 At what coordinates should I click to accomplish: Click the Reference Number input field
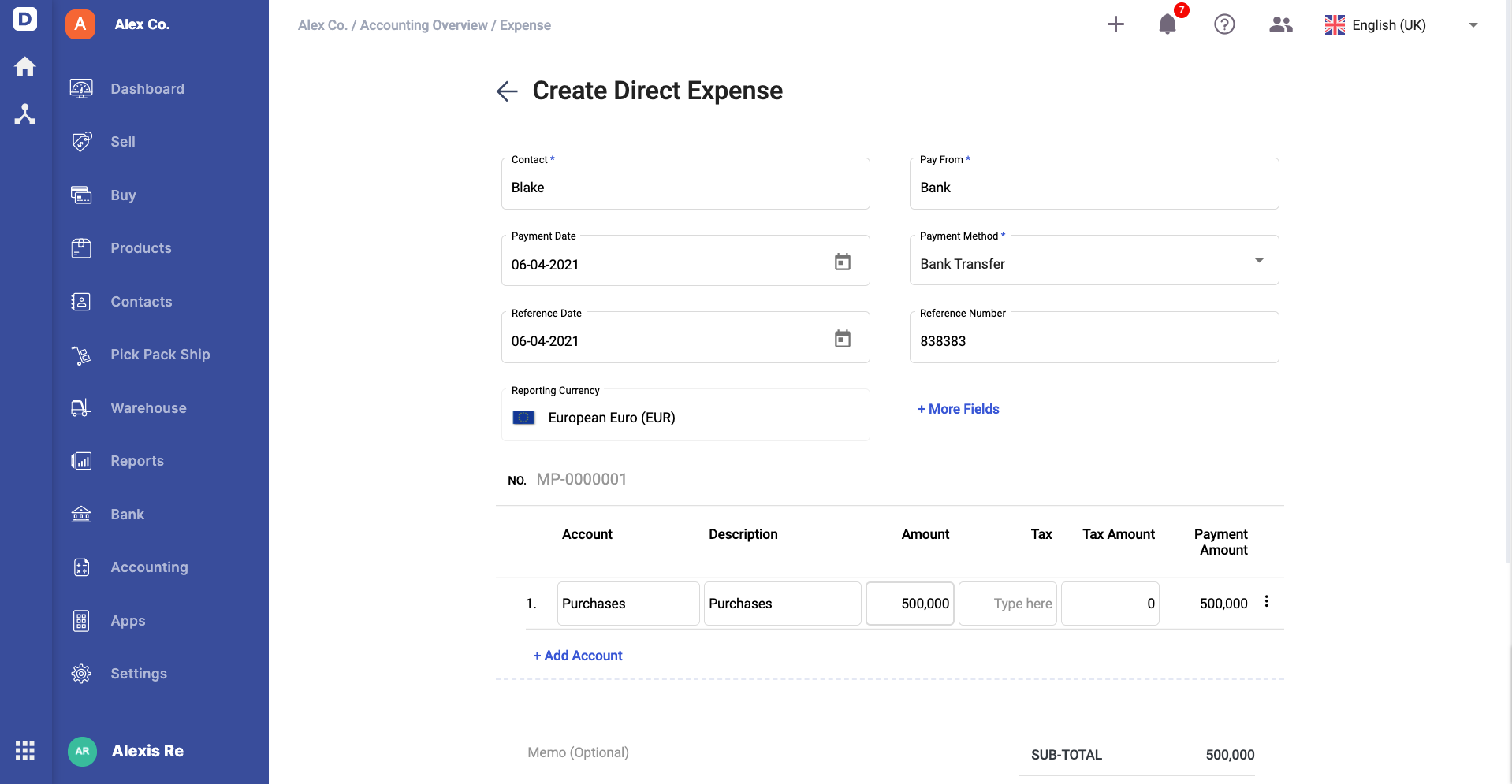pos(1094,337)
